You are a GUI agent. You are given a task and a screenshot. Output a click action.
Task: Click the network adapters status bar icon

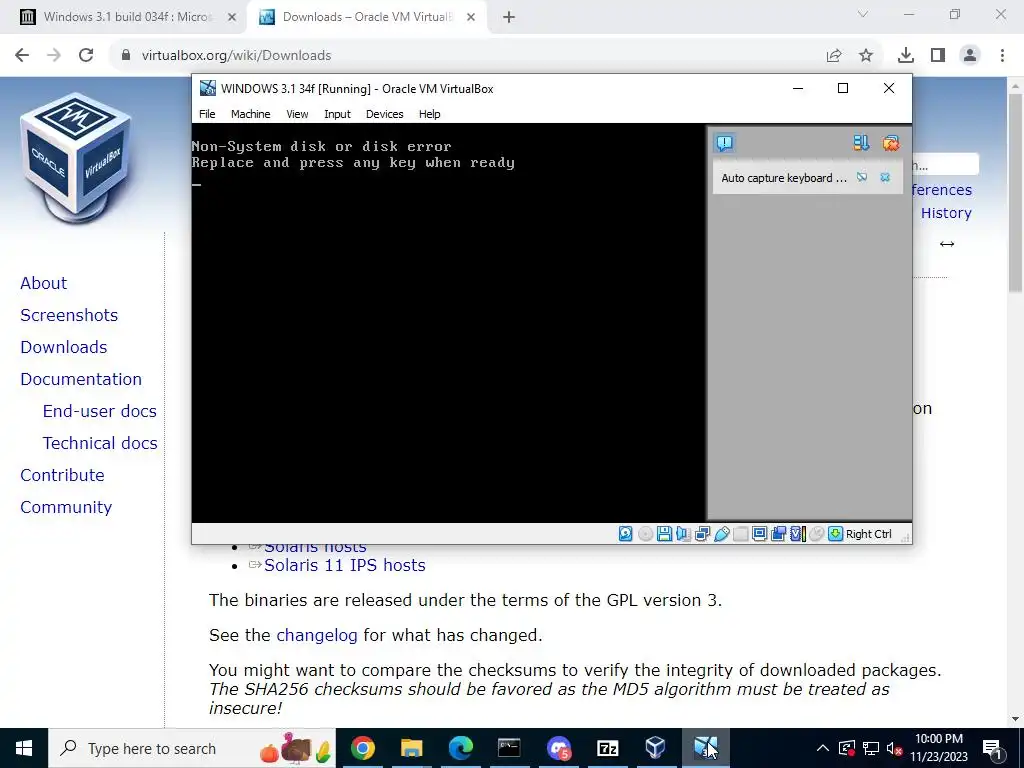pyautogui.click(x=703, y=534)
